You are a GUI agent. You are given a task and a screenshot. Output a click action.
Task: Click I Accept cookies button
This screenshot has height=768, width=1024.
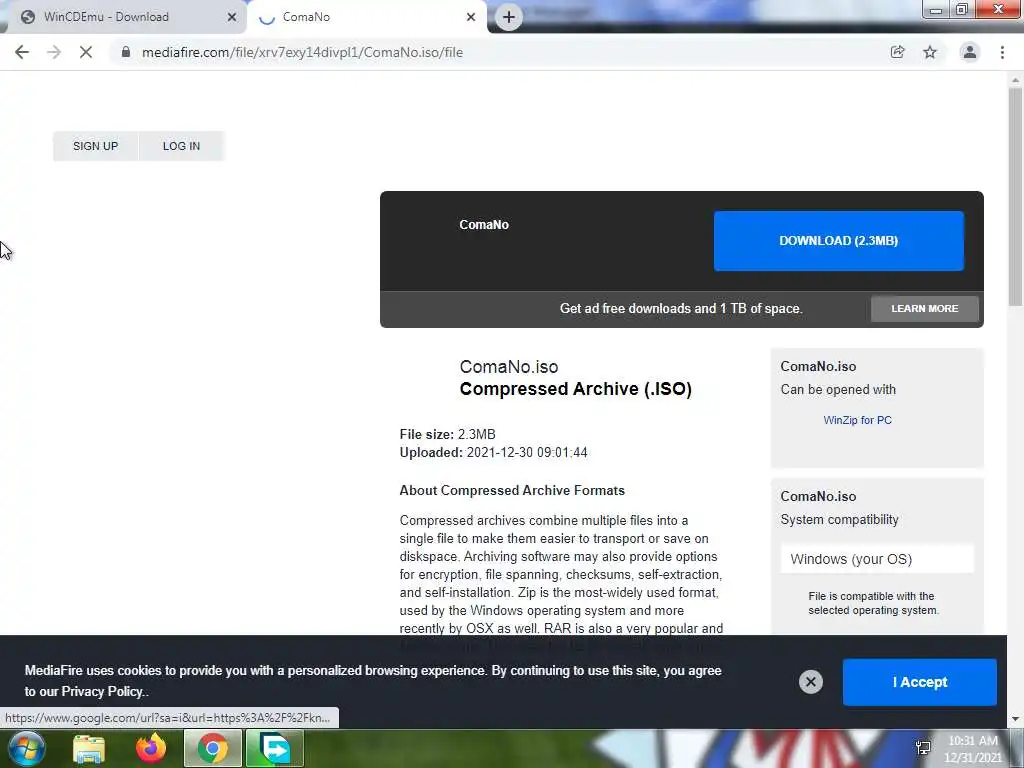tap(920, 682)
